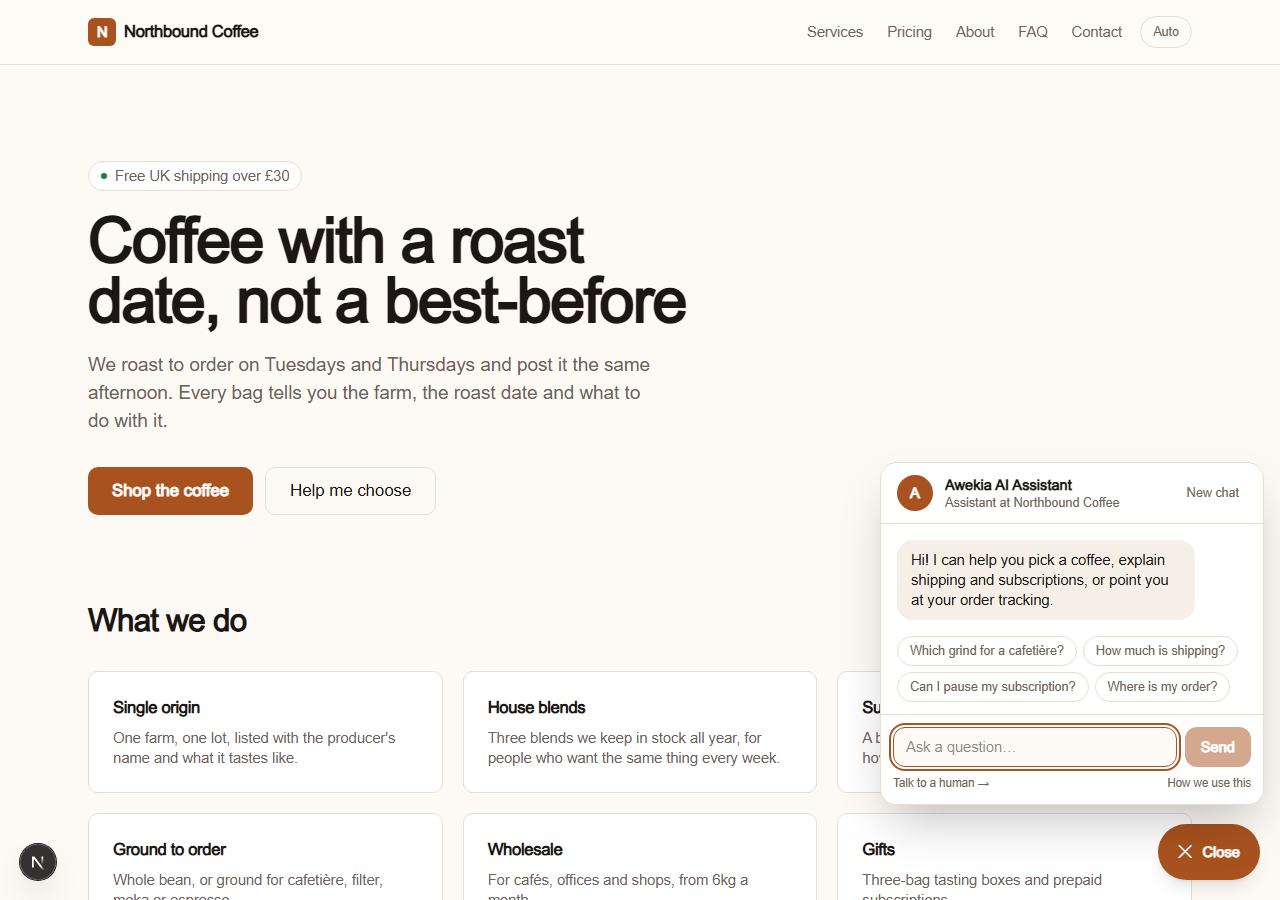Image resolution: width=1280 pixels, height=900 pixels.
Task: Open the Ground to order card
Action: point(265,857)
